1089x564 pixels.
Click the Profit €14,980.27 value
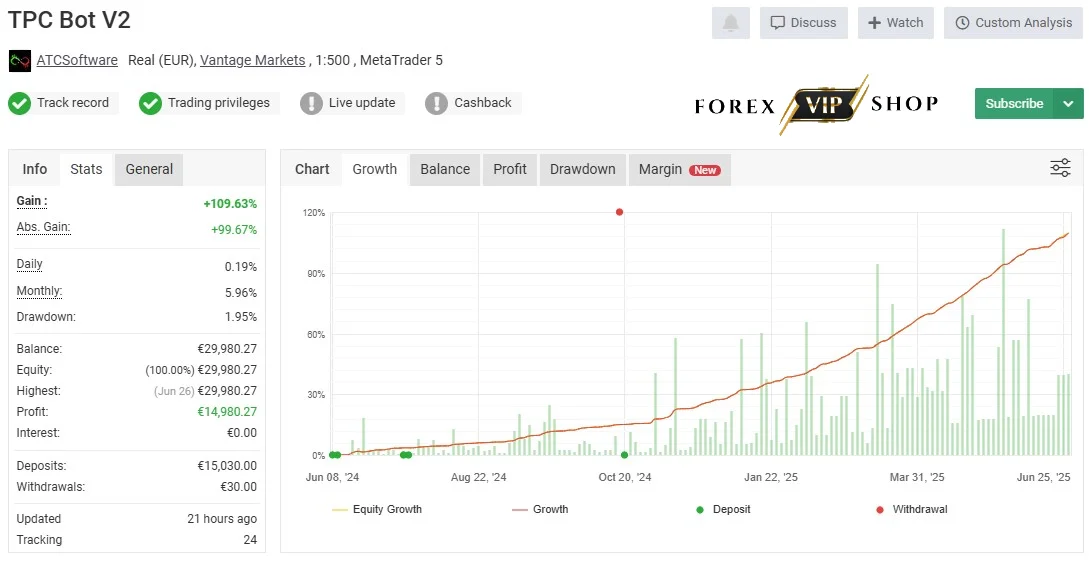[227, 412]
